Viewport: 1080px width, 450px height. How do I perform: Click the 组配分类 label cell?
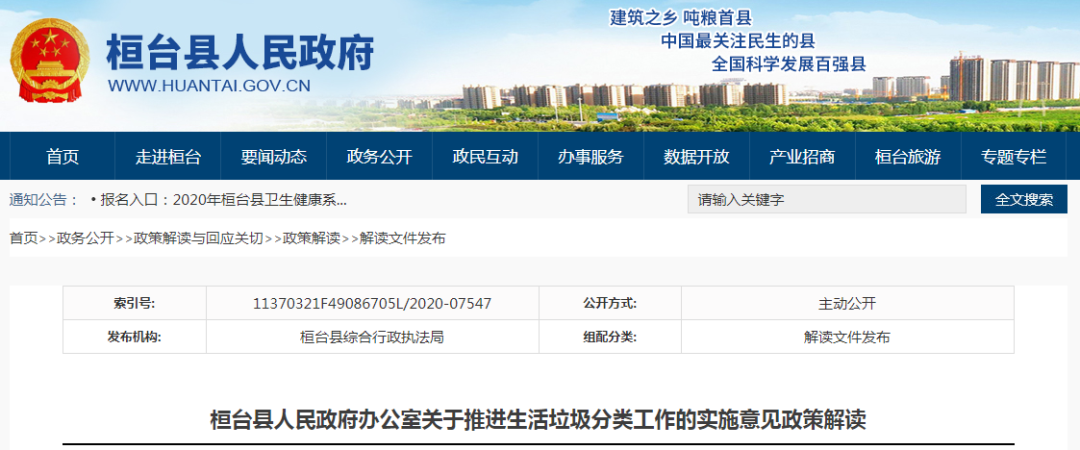point(610,338)
